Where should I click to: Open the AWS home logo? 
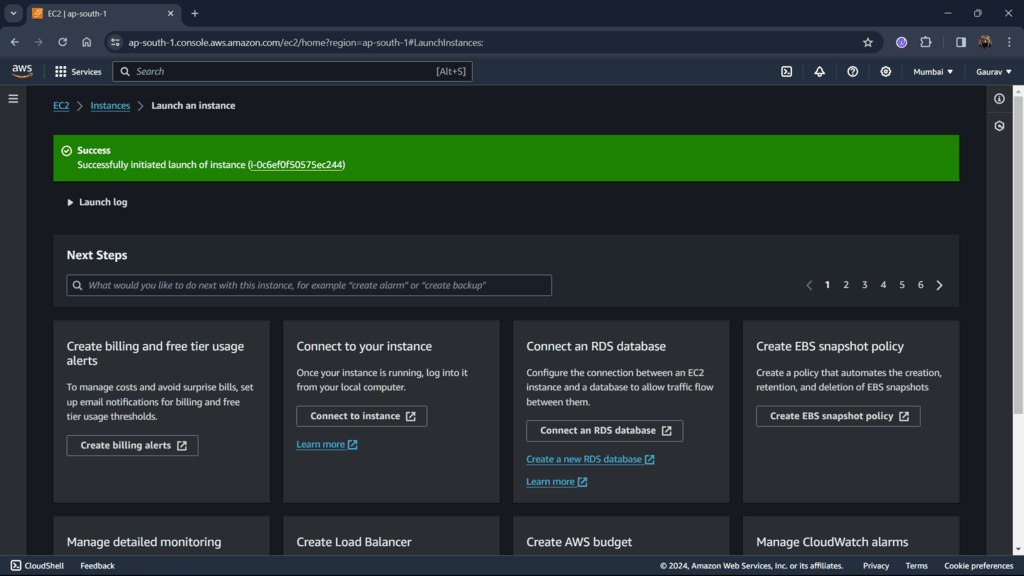click(x=22, y=71)
